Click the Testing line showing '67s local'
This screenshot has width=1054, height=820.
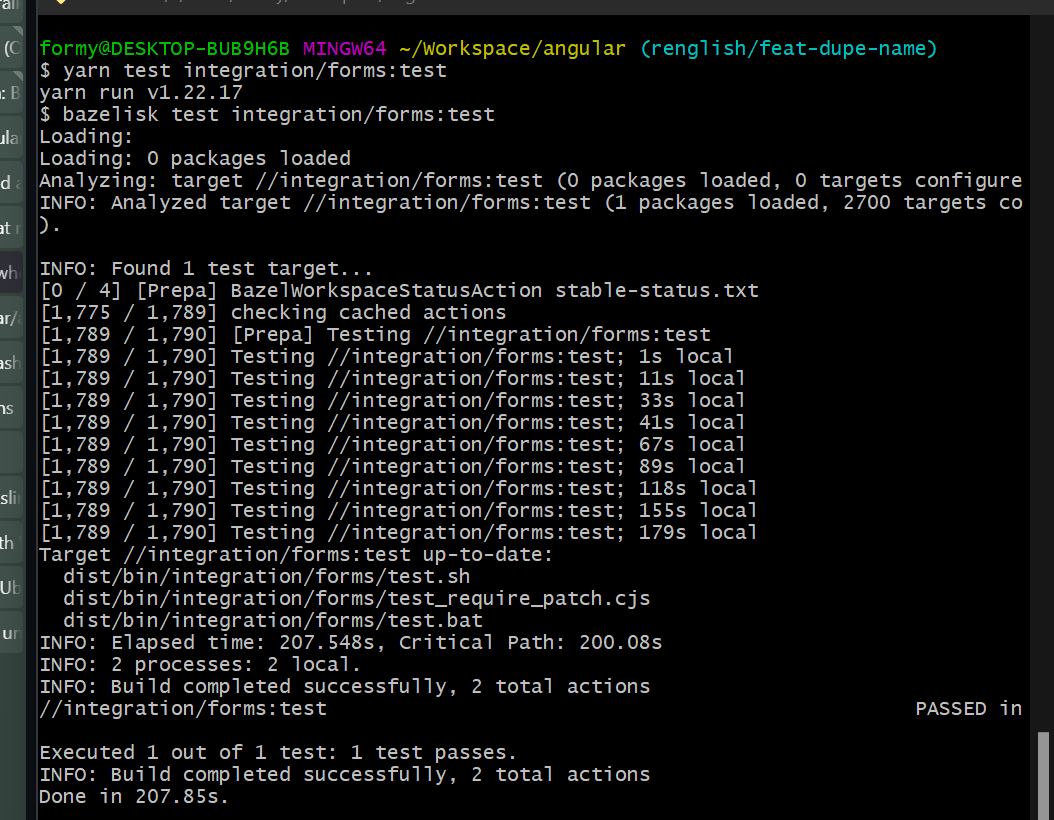[x=392, y=445]
